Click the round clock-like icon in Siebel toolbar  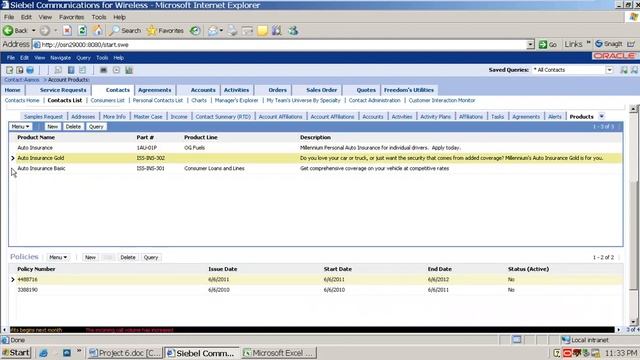[x=116, y=70]
